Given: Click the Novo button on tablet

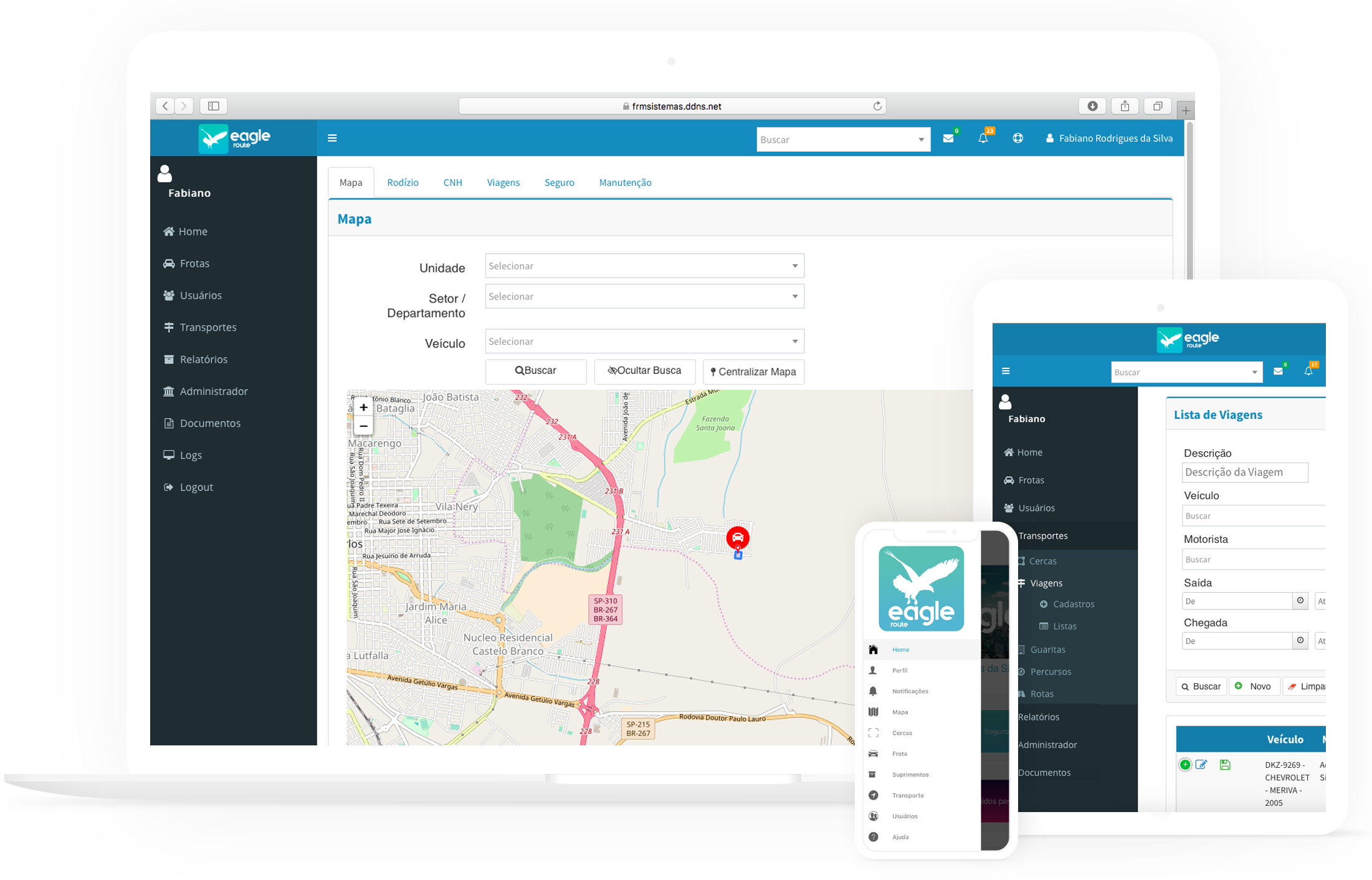Looking at the screenshot, I should coord(1254,686).
